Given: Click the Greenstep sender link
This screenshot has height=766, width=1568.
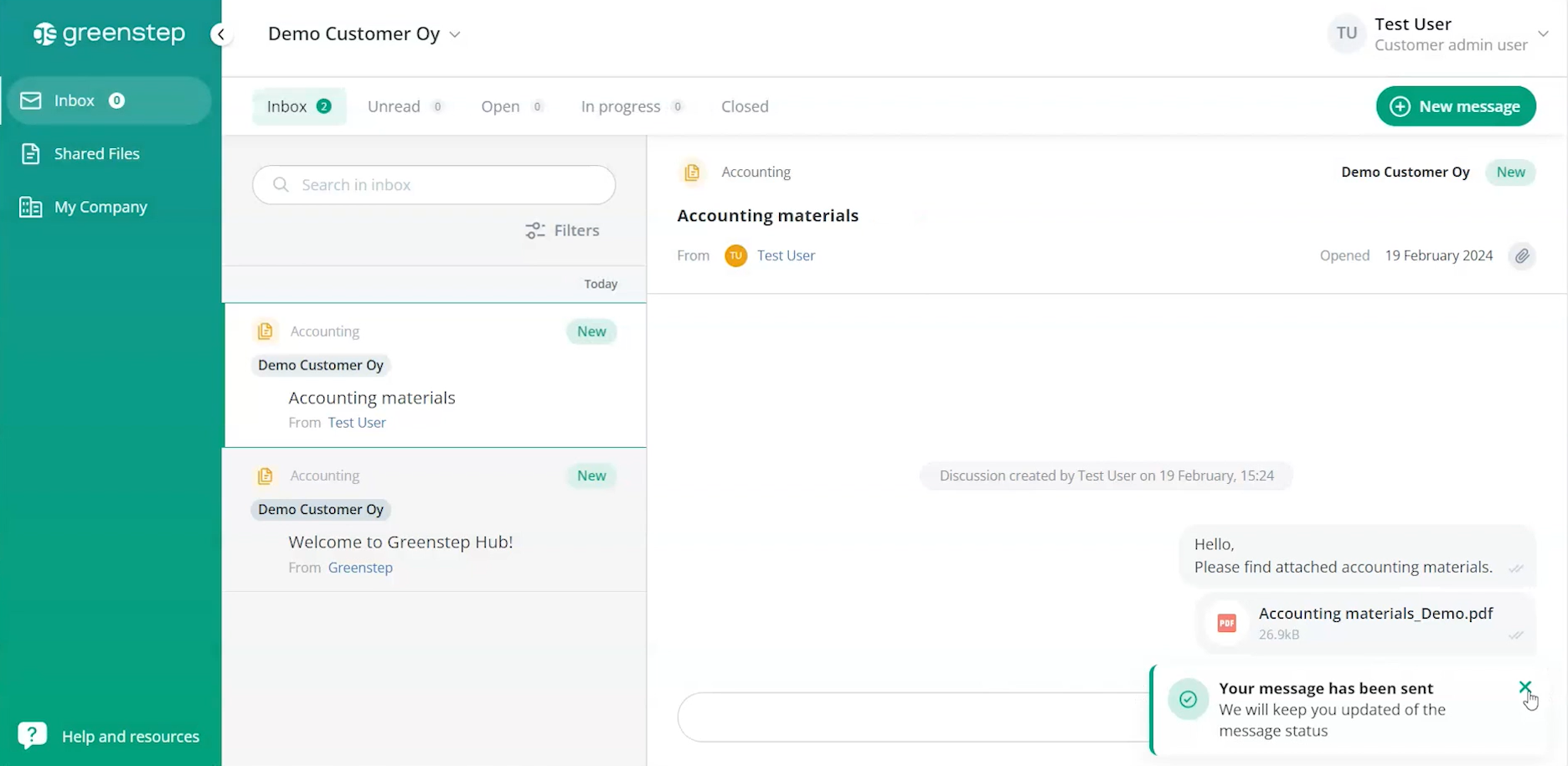Looking at the screenshot, I should click(360, 568).
